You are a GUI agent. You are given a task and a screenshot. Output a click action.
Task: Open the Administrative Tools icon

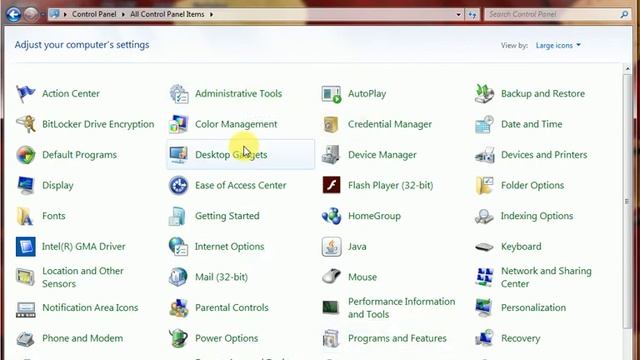tap(179, 93)
